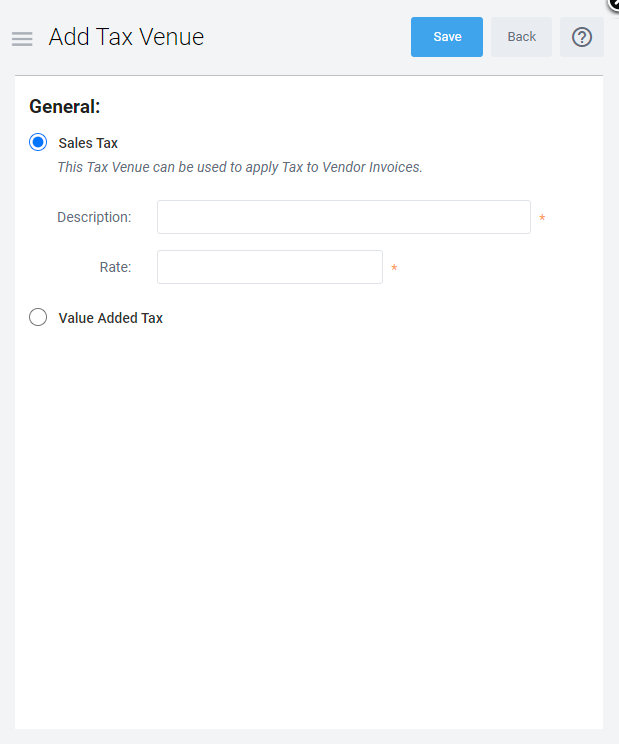This screenshot has width=619, height=744.
Task: Close the panel with the corner X icon
Action: pyautogui.click(x=613, y=3)
